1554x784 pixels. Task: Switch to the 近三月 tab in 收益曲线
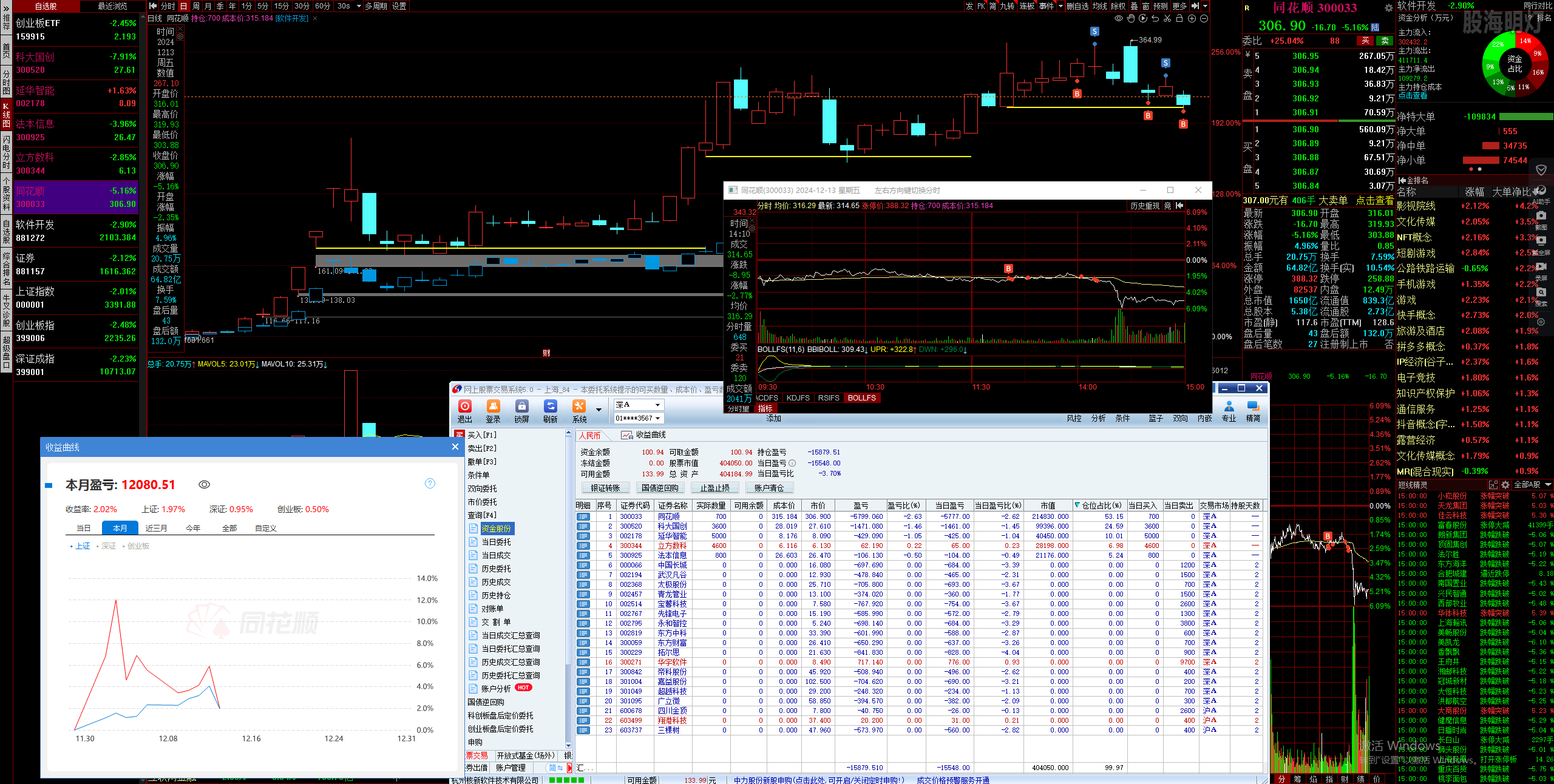point(157,528)
